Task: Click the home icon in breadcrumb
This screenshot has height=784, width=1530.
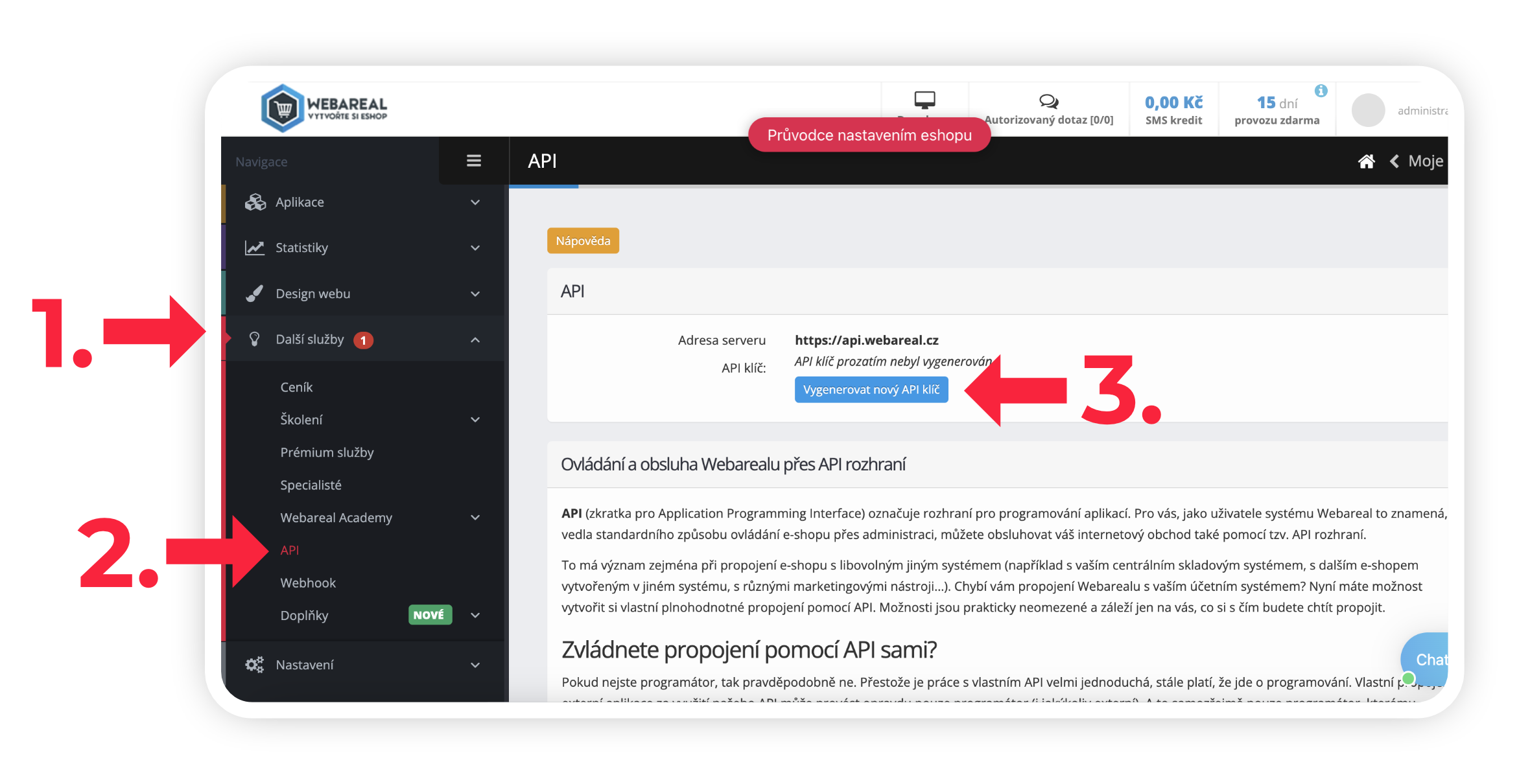Action: 1366,161
